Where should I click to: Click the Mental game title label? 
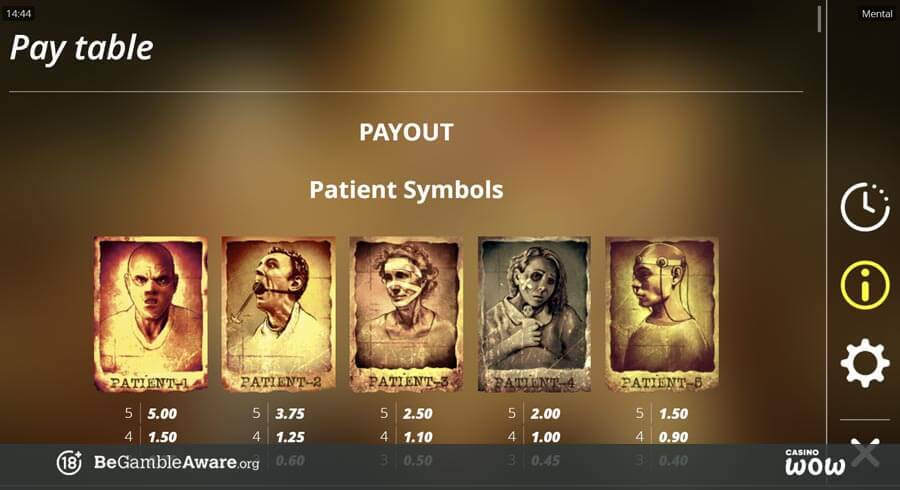click(x=877, y=14)
